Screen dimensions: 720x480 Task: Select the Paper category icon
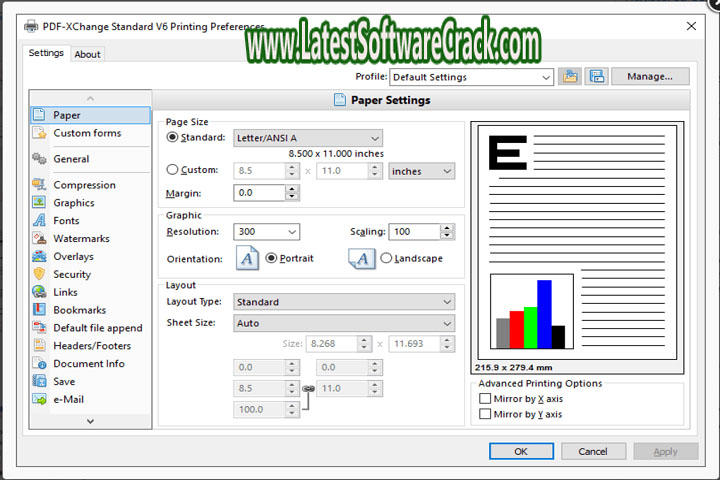(39, 114)
